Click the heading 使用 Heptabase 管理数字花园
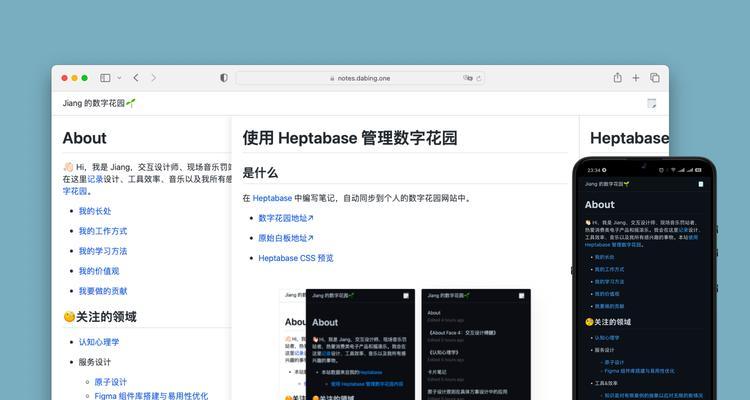 (350, 138)
